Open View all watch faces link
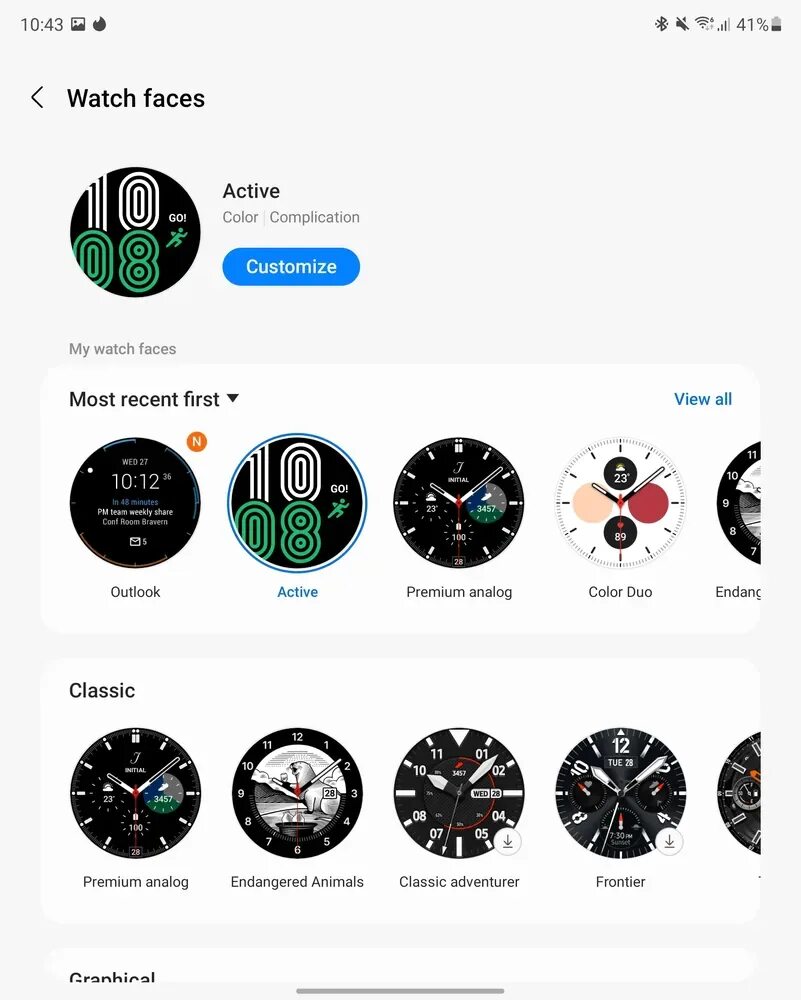This screenshot has height=1000, width=801. [x=703, y=399]
